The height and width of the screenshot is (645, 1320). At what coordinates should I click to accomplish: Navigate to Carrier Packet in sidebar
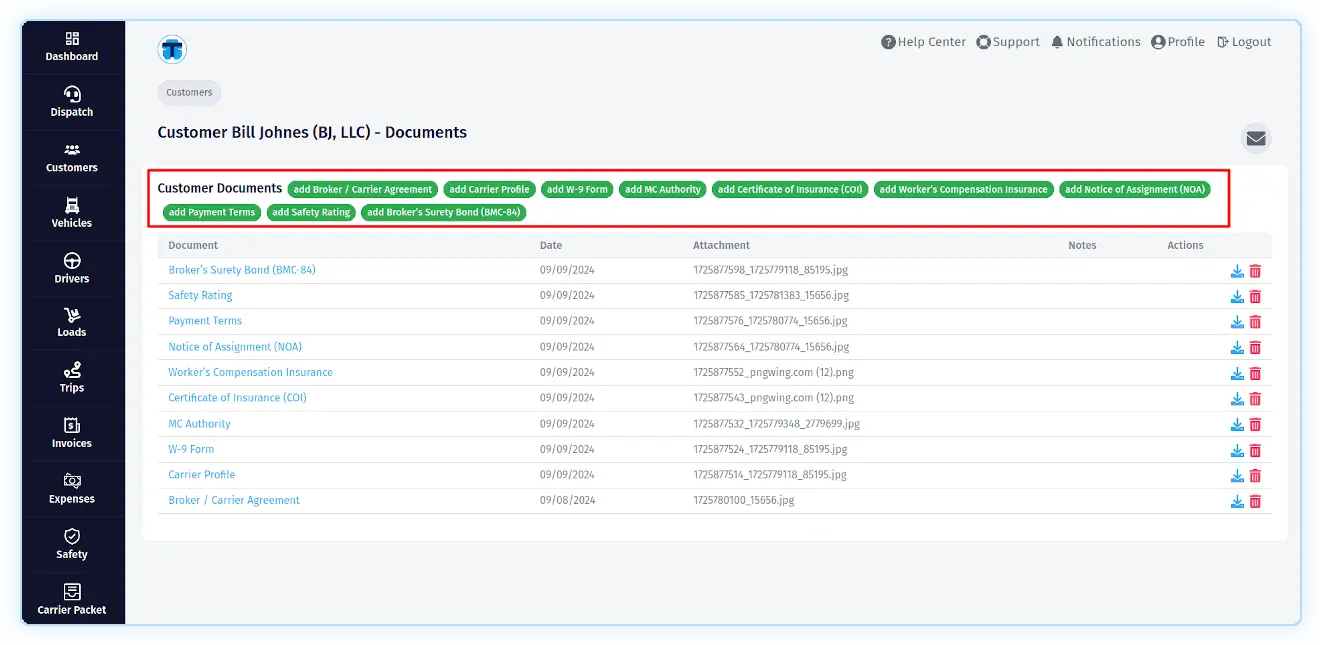tap(72, 599)
